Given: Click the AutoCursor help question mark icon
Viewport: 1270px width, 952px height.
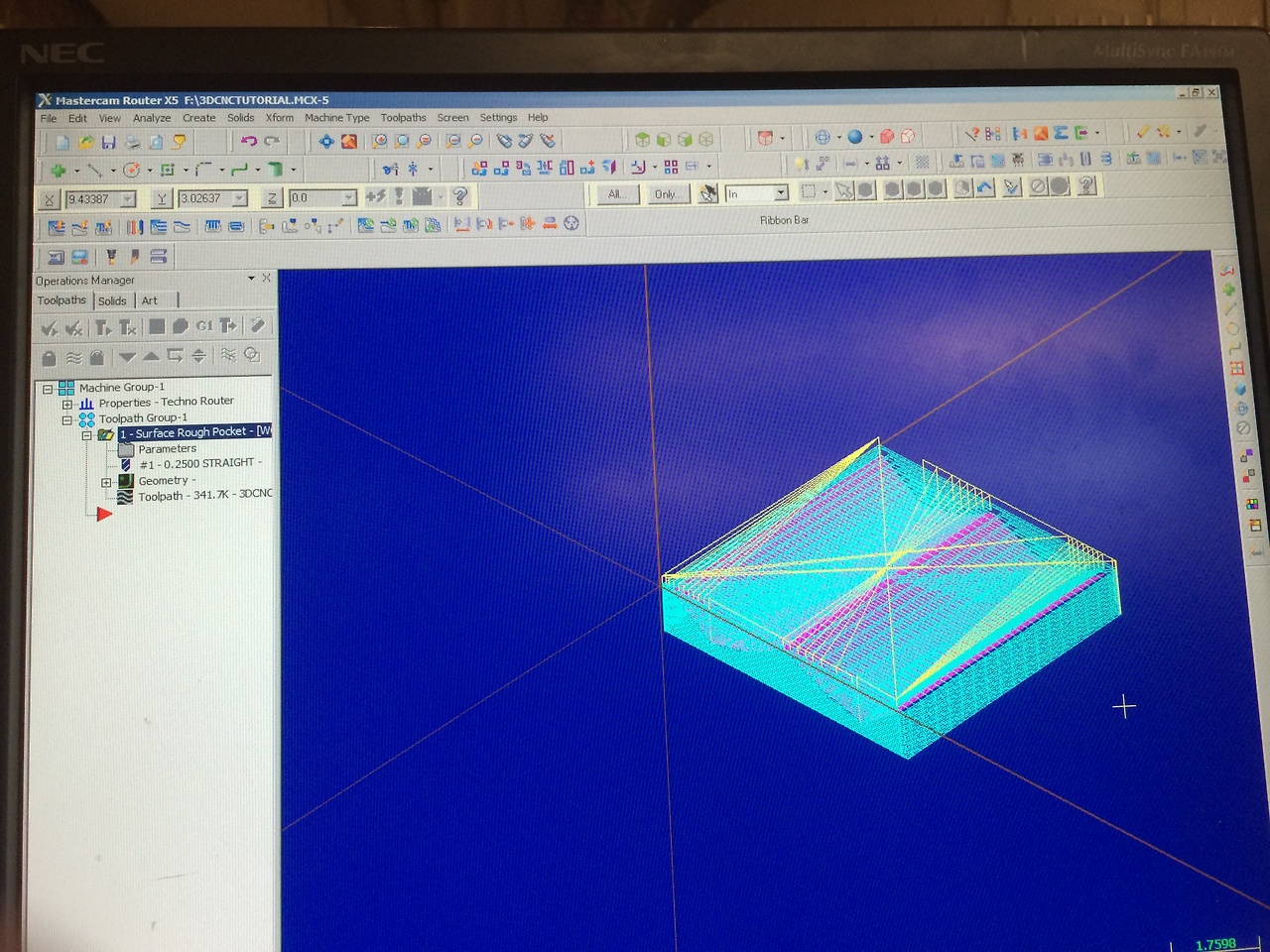Looking at the screenshot, I should click(459, 196).
